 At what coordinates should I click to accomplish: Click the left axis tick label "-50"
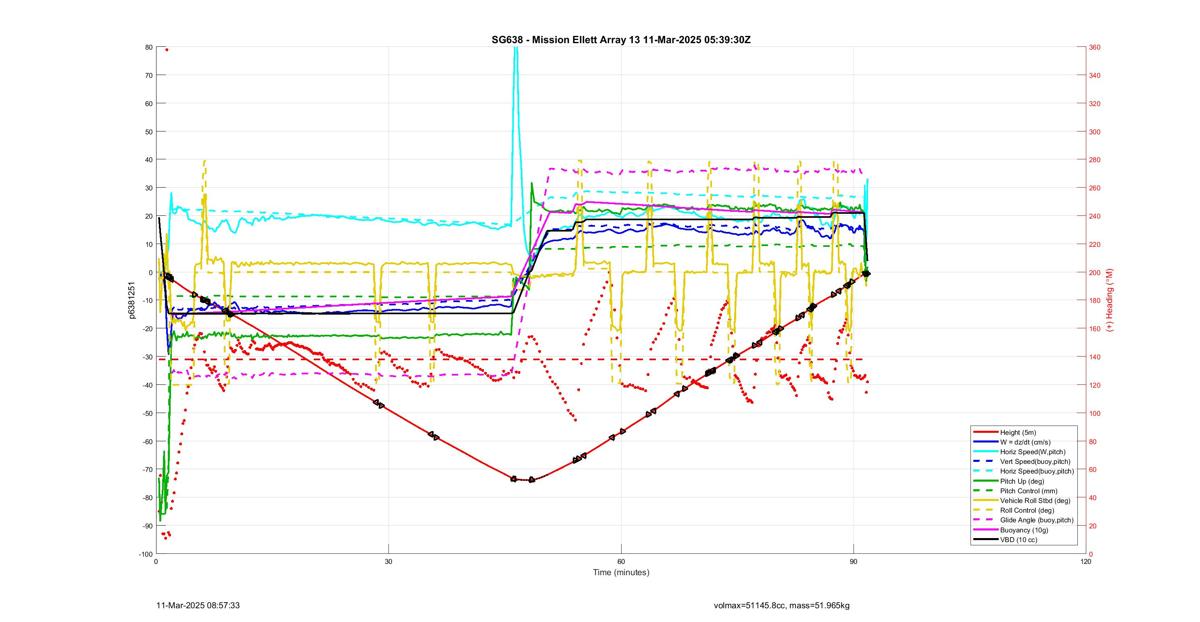146,413
